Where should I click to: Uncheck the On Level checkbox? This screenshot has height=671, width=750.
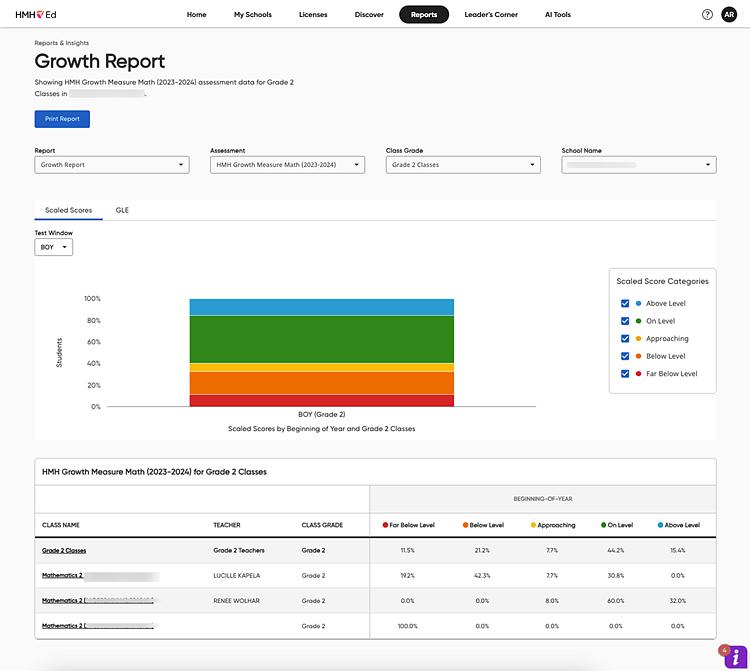(x=625, y=321)
